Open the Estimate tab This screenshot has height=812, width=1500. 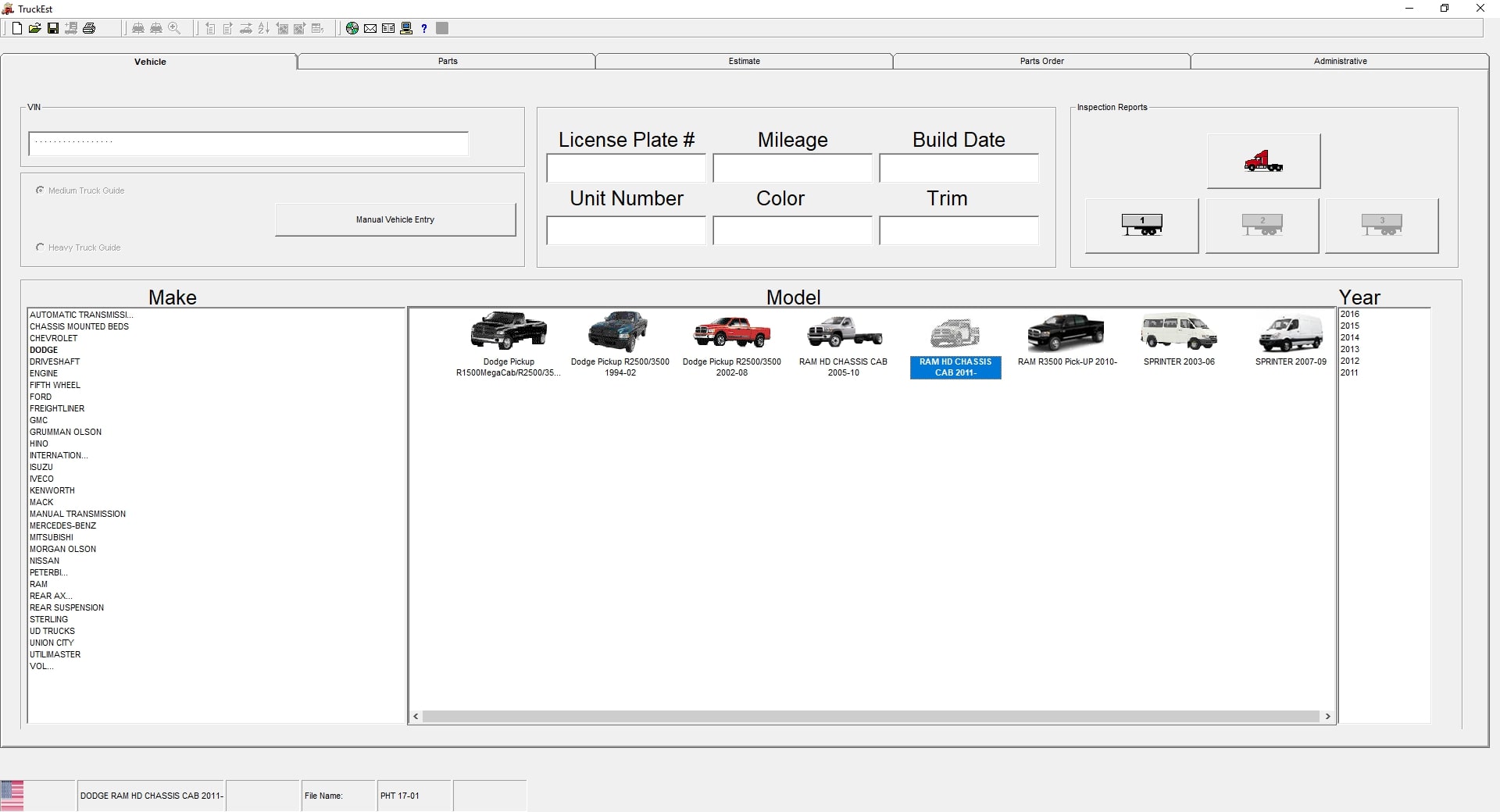[x=744, y=61]
